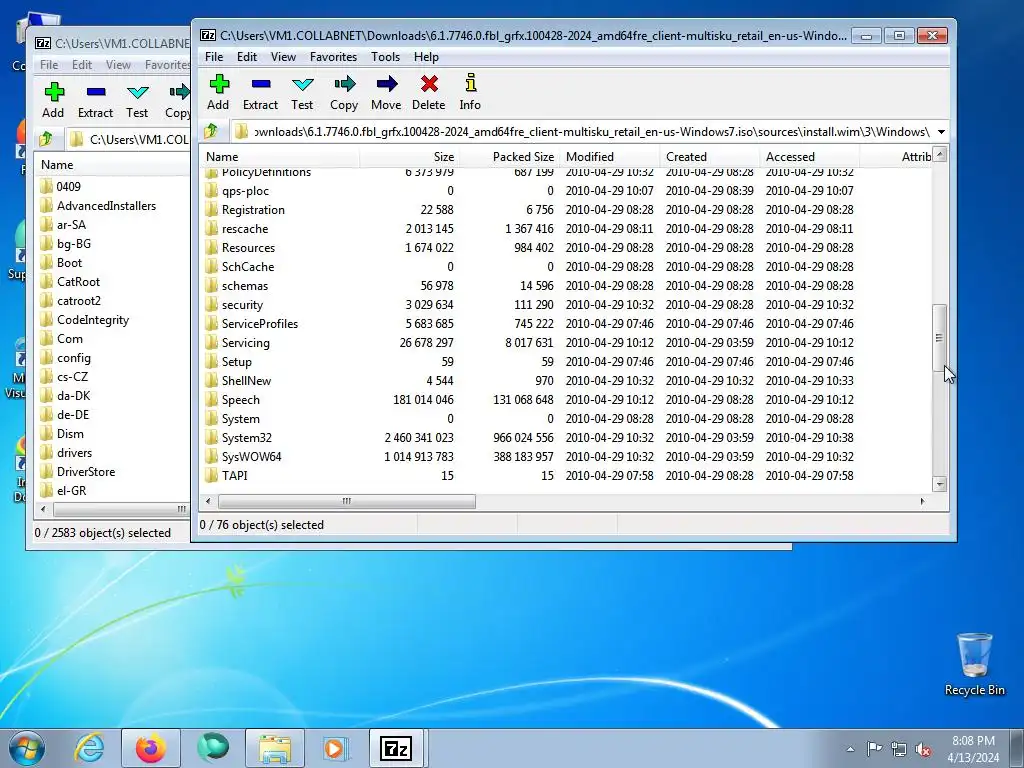Click Test icon in front 7-Zip window

[302, 84]
